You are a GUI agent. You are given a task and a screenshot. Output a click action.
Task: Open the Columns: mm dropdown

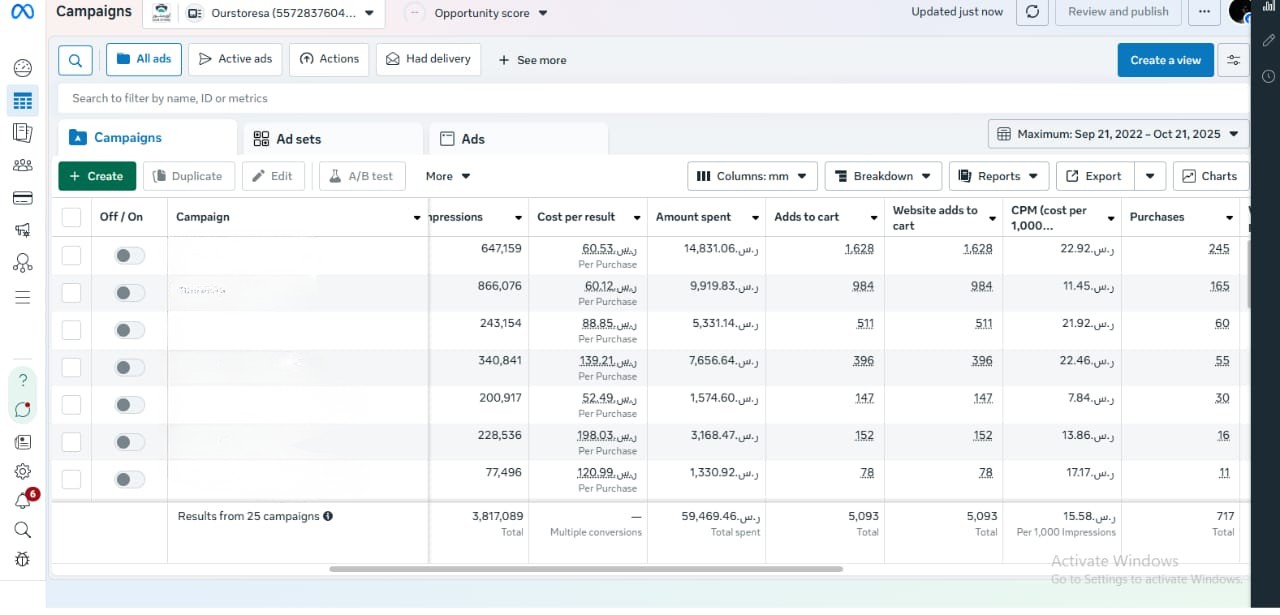pyautogui.click(x=752, y=176)
